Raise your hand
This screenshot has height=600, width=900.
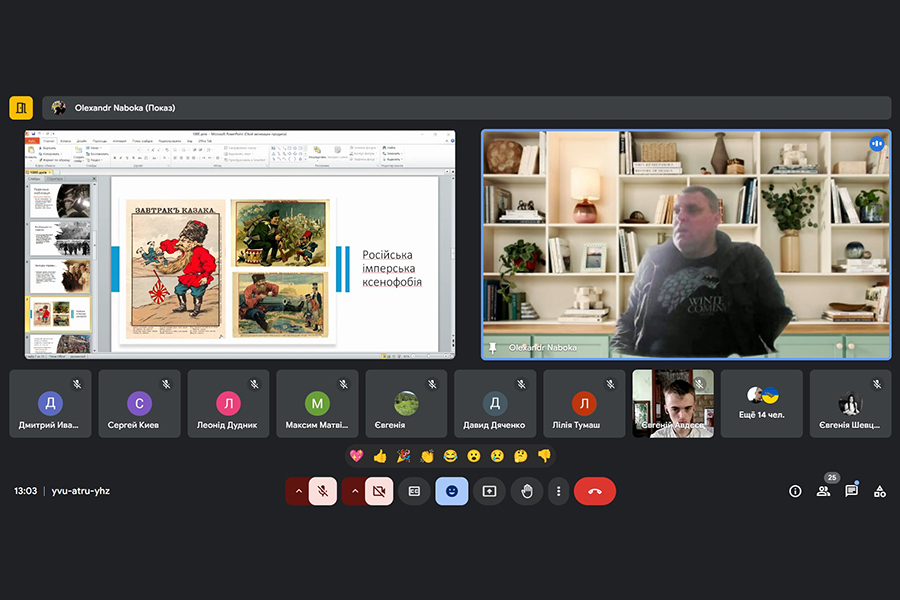pos(526,491)
